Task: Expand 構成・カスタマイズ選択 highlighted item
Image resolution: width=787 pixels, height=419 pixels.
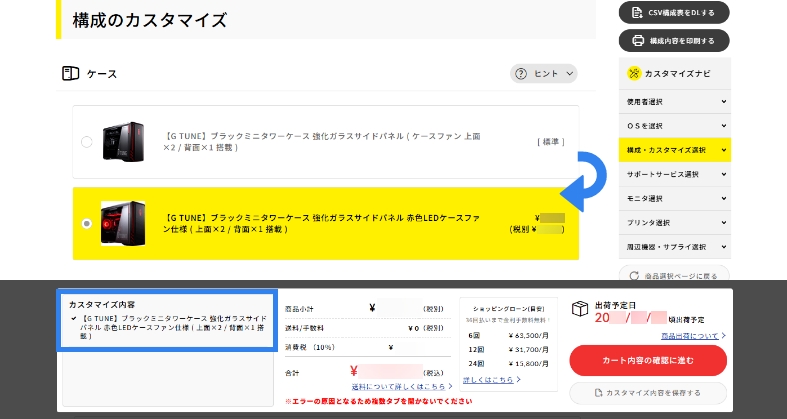Action: pos(675,150)
